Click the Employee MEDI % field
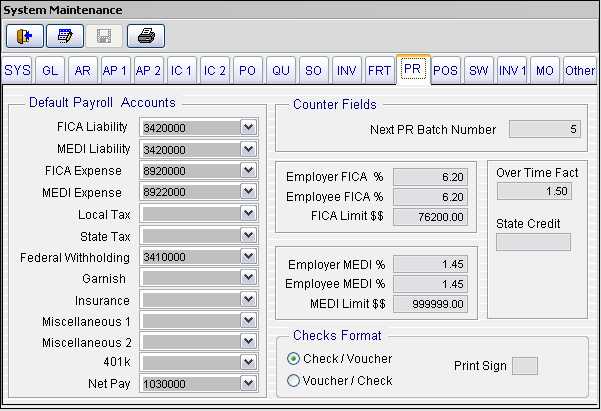Image resolution: width=601 pixels, height=411 pixels. (430, 284)
